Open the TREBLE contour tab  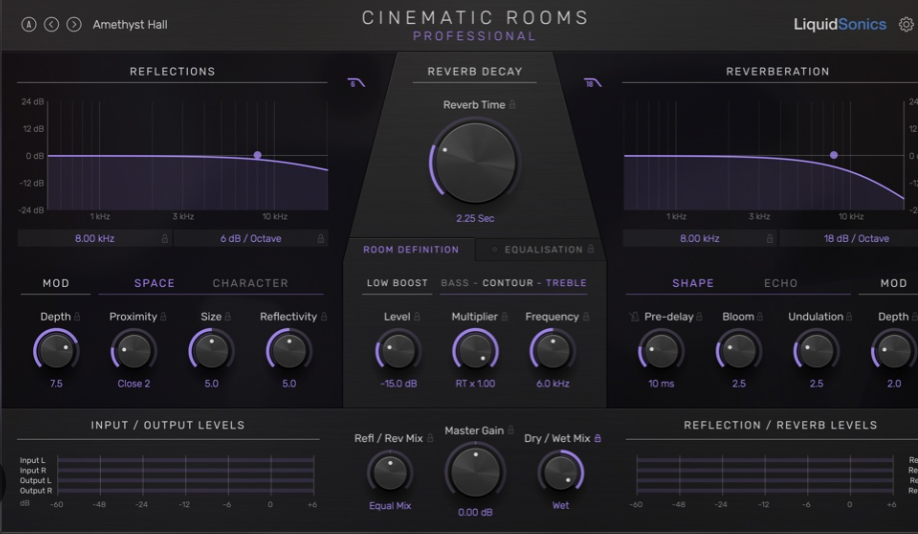pyautogui.click(x=566, y=283)
